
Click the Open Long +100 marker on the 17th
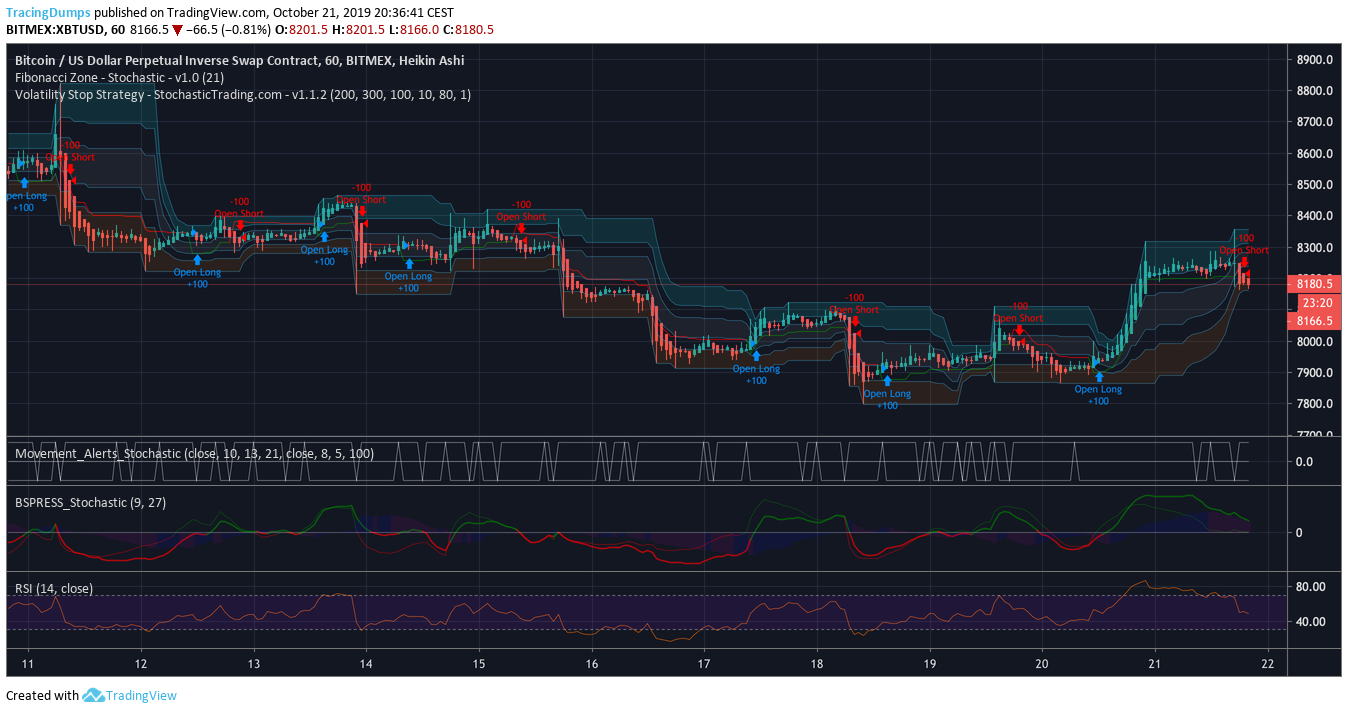(x=756, y=367)
